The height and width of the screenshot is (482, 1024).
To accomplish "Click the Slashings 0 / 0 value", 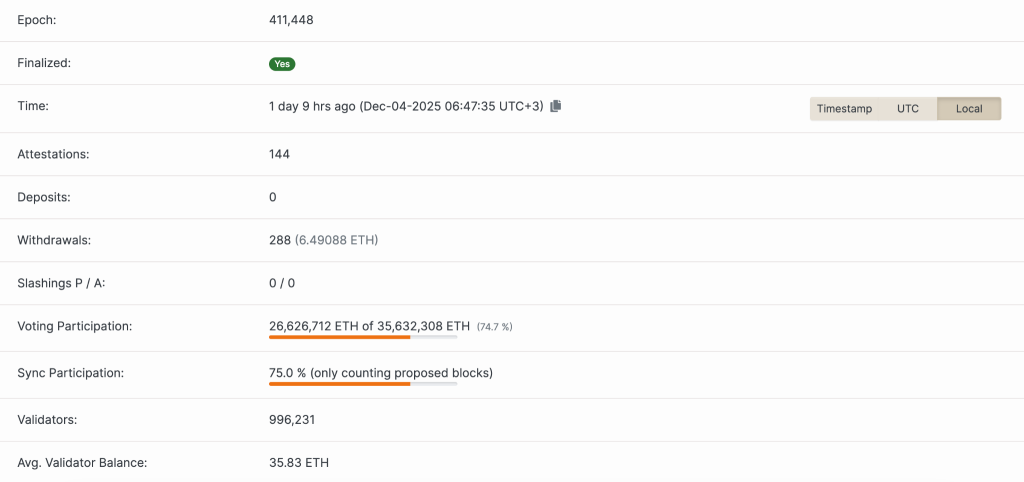I will pos(282,283).
